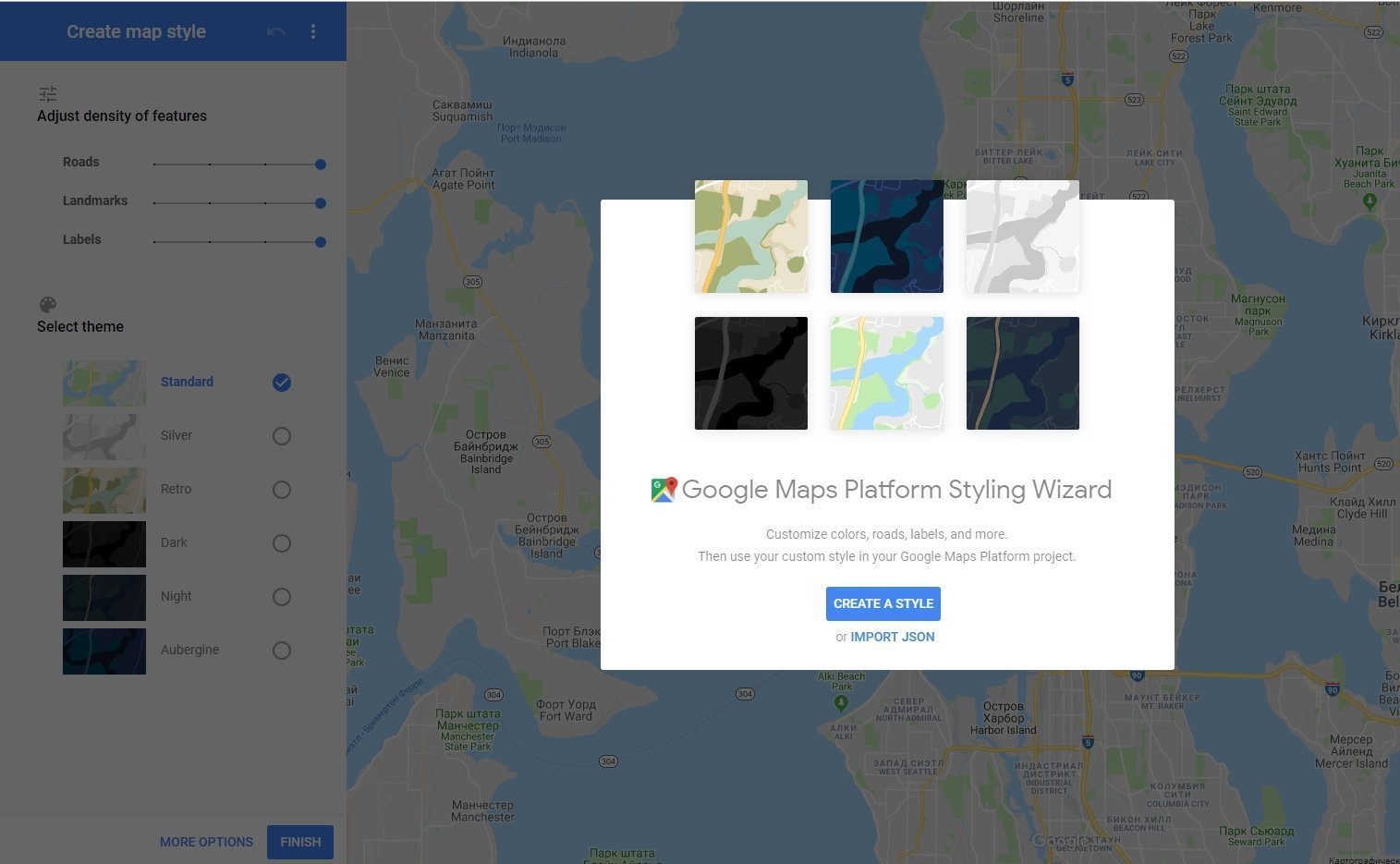Click the Roads label
This screenshot has height=864, width=1400.
(80, 162)
